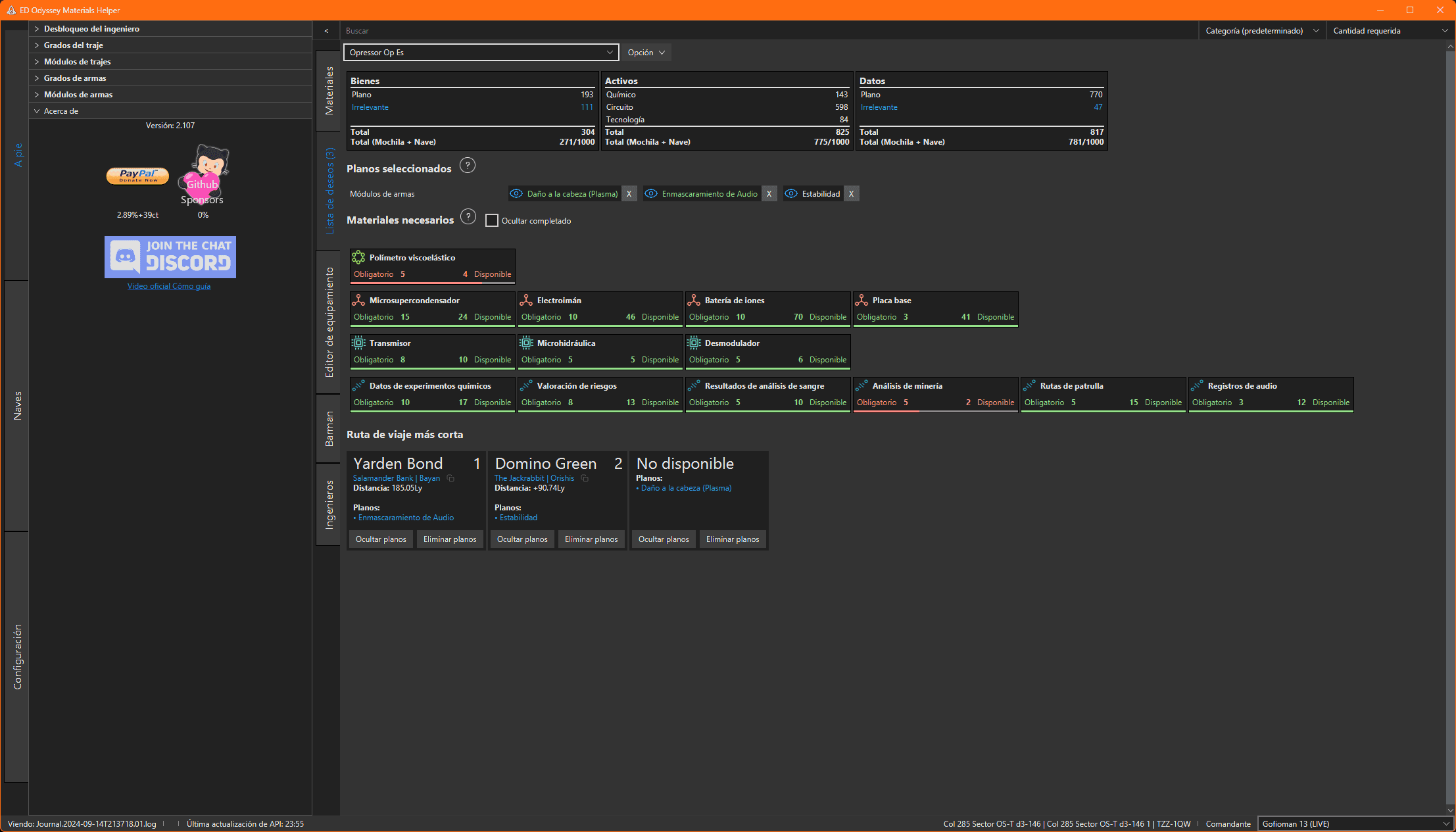Screen dimensions: 1456x832
Task: Enable the Ocultar completado checkbox
Action: (491, 221)
